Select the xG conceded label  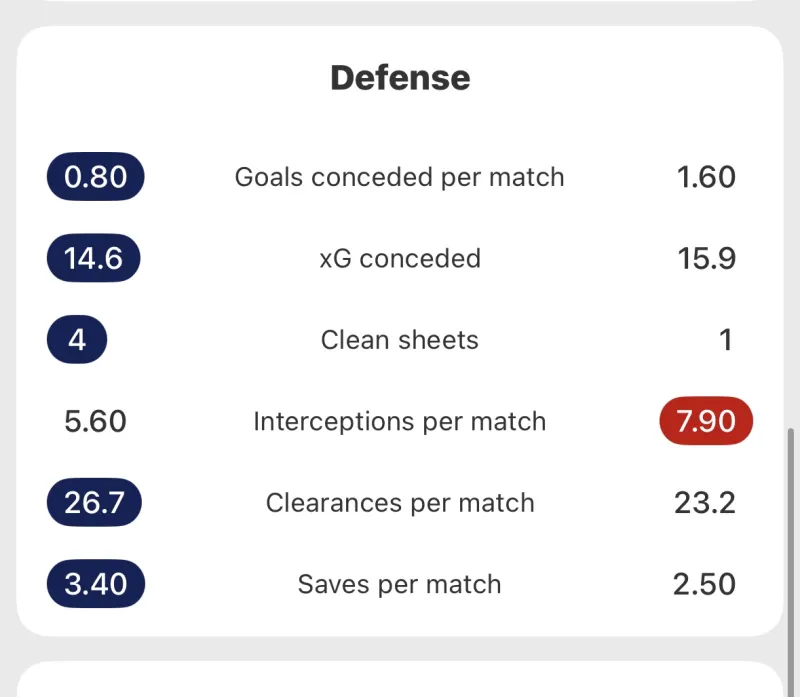coord(400,259)
